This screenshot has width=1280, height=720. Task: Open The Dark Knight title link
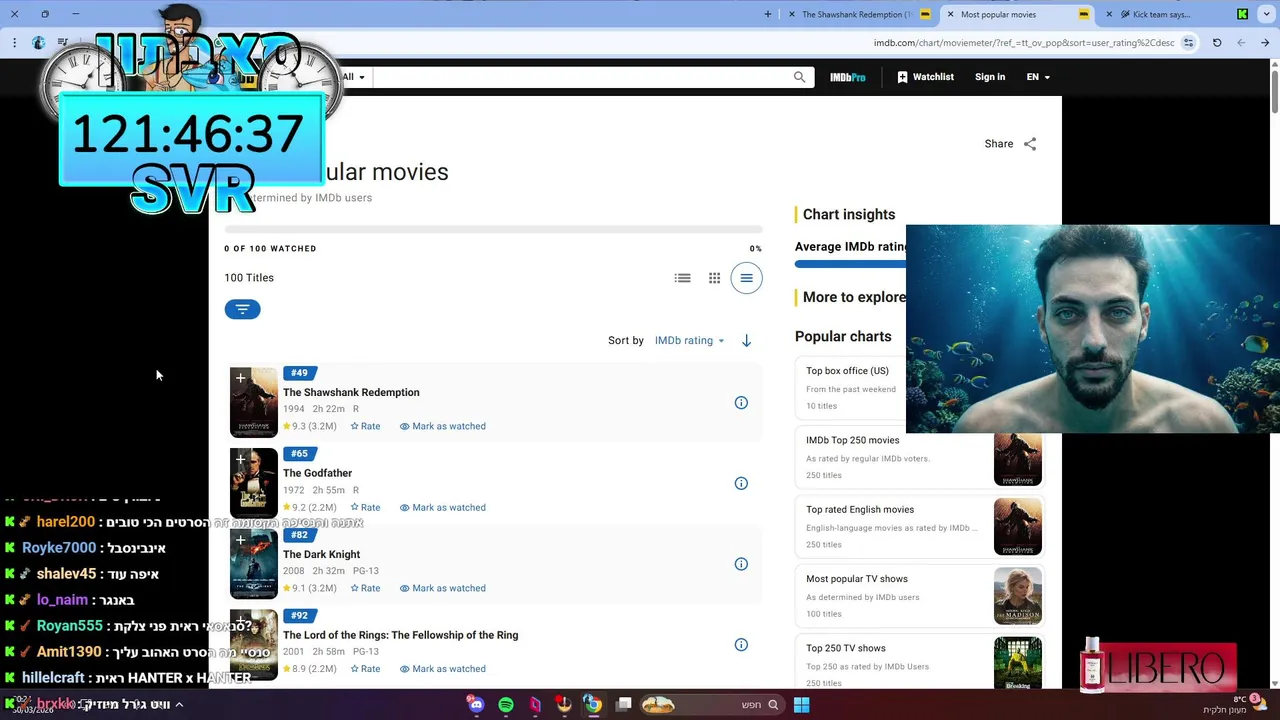pos(321,554)
